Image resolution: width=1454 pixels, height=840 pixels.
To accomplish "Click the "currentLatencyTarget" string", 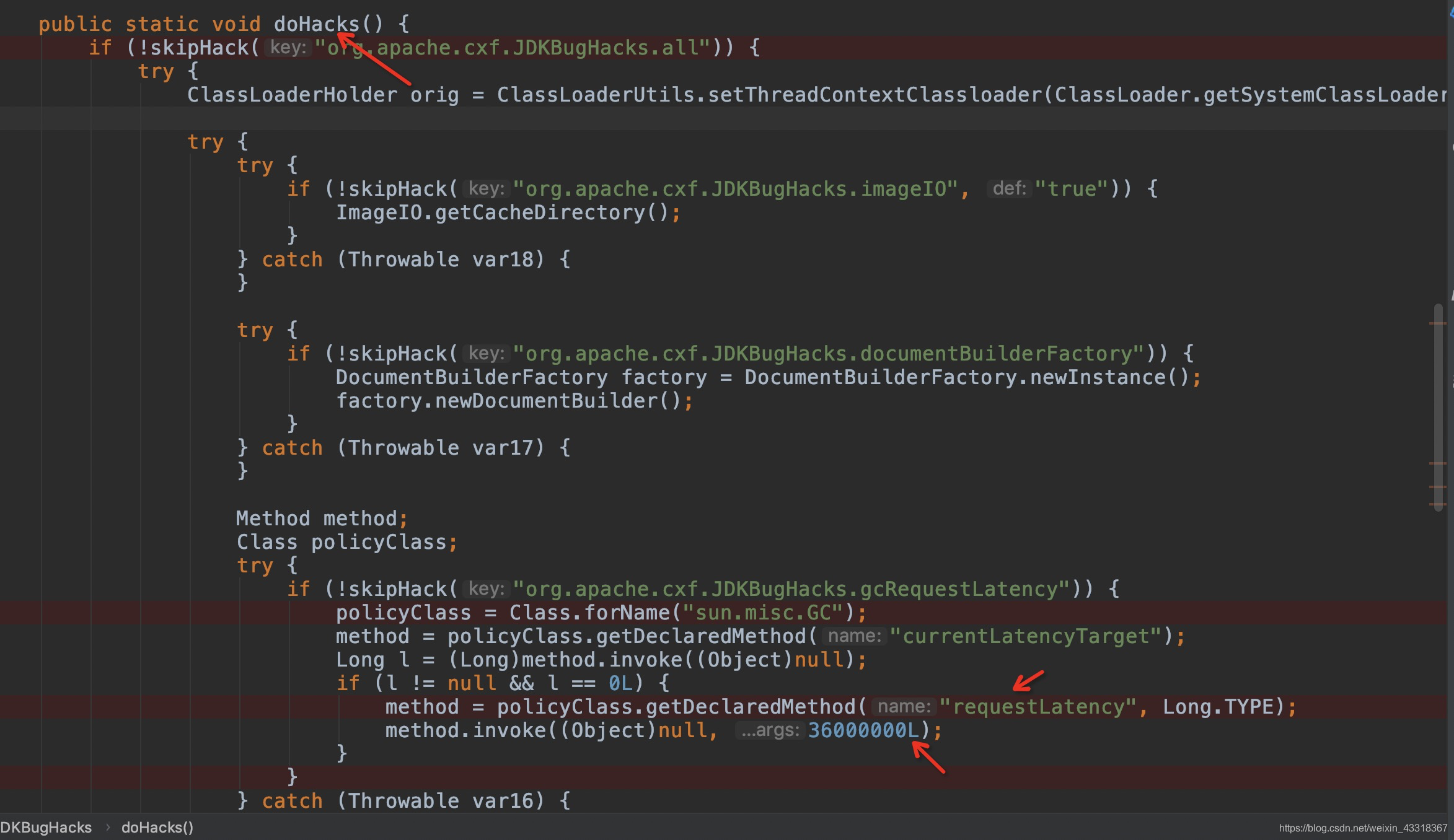I will (x=1026, y=636).
